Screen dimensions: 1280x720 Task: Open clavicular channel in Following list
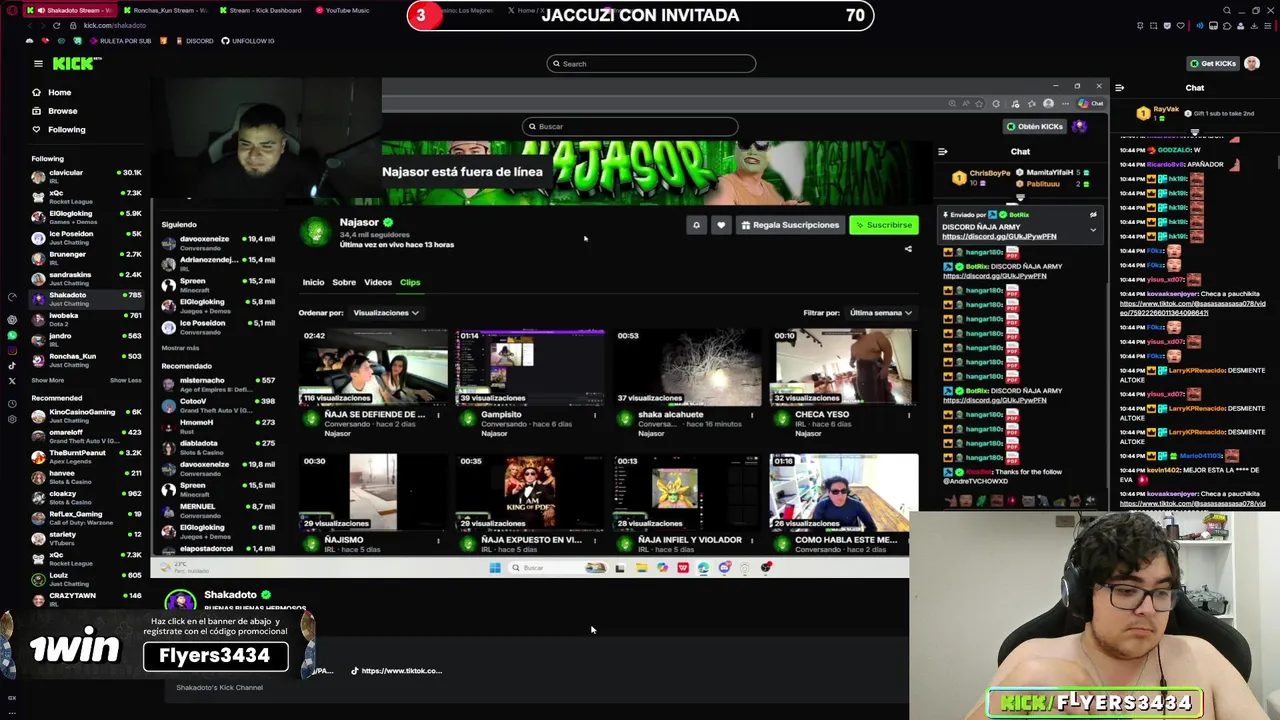pos(86,176)
